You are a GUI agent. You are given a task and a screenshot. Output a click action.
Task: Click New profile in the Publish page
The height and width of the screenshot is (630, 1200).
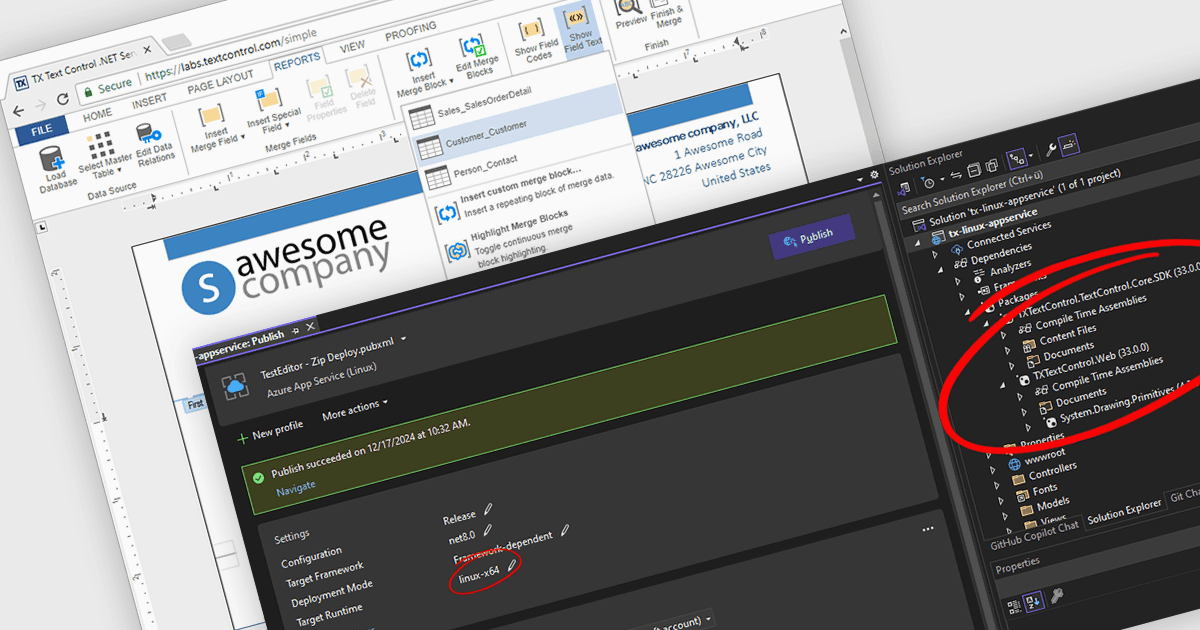point(270,432)
